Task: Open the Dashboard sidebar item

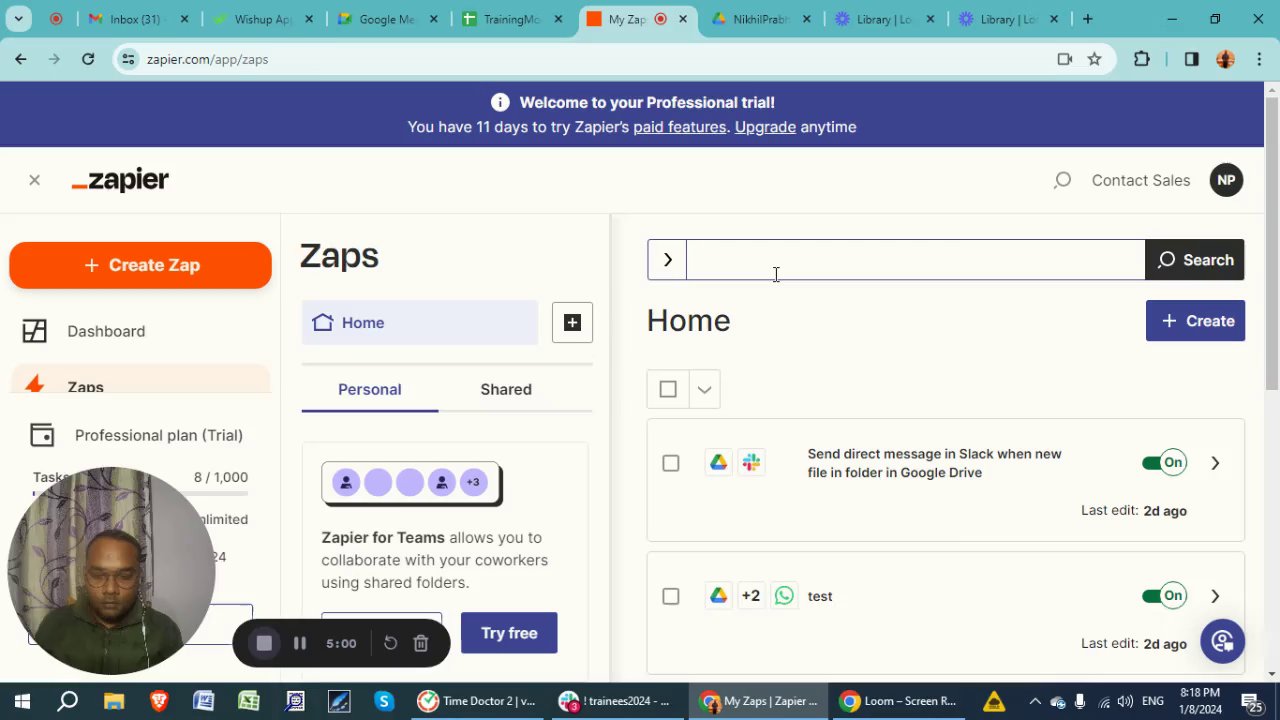Action: [140, 331]
